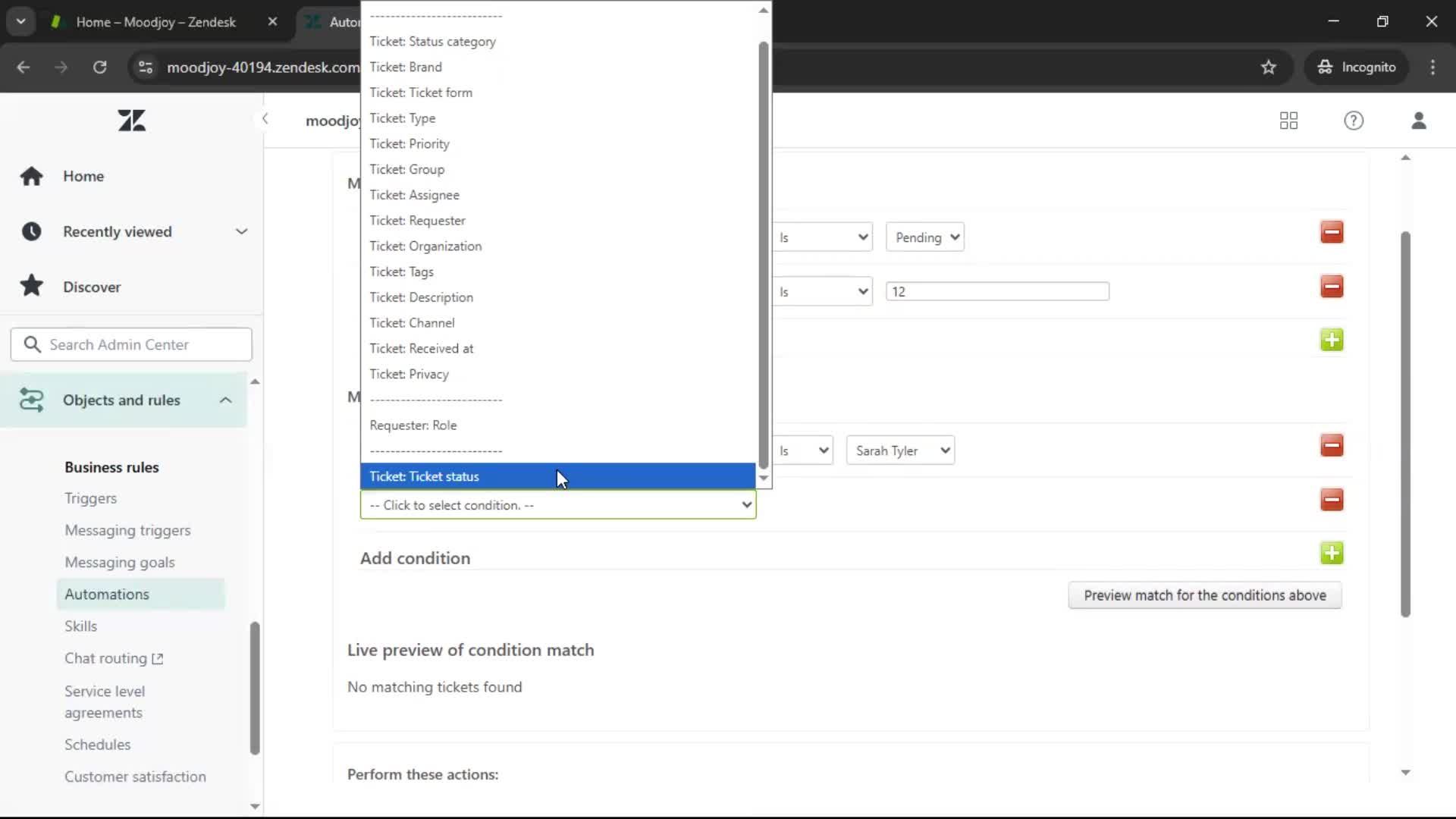1456x819 pixels.
Task: Click the Search Admin Center field
Action: pos(131,344)
